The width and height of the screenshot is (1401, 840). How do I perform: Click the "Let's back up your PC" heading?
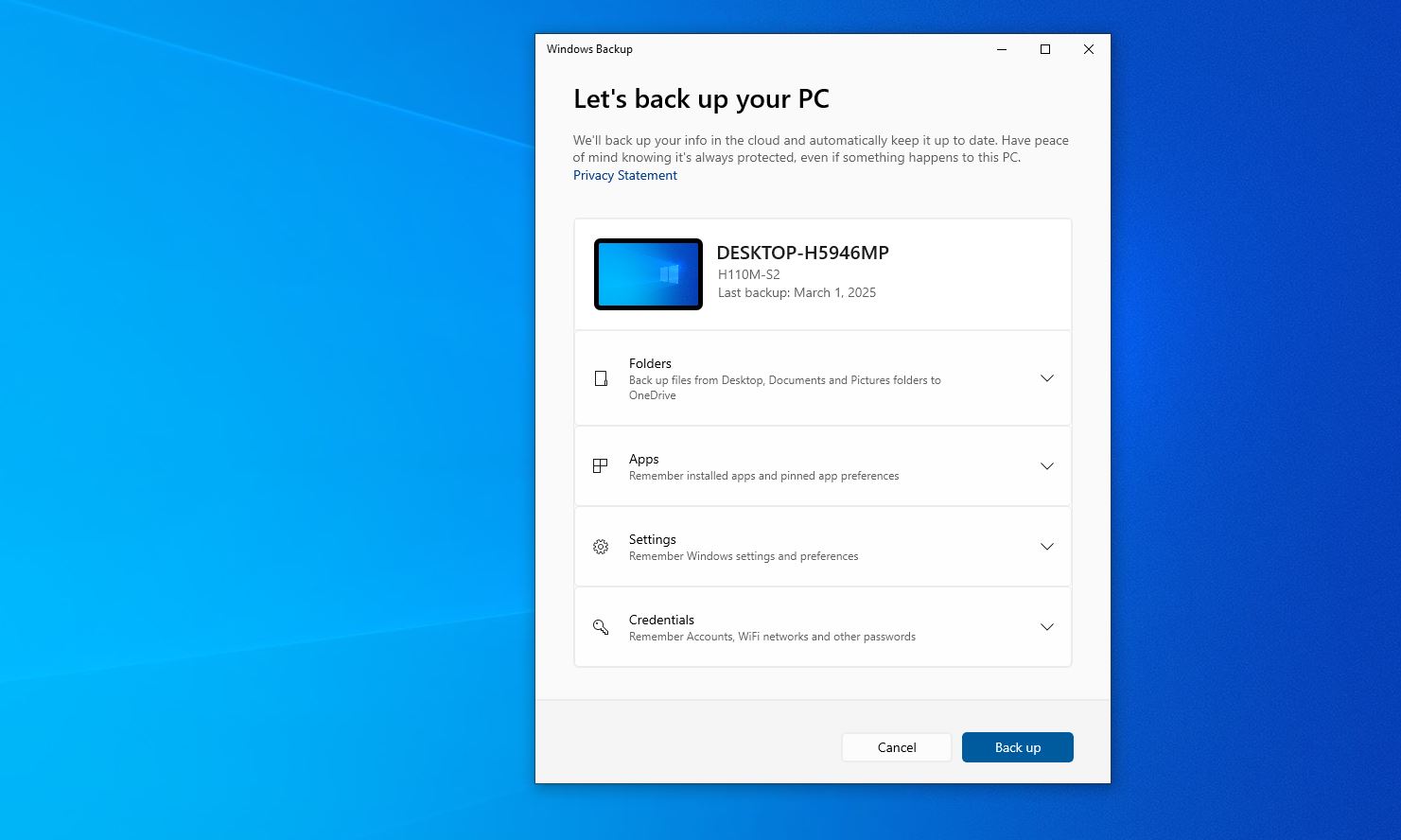701,99
